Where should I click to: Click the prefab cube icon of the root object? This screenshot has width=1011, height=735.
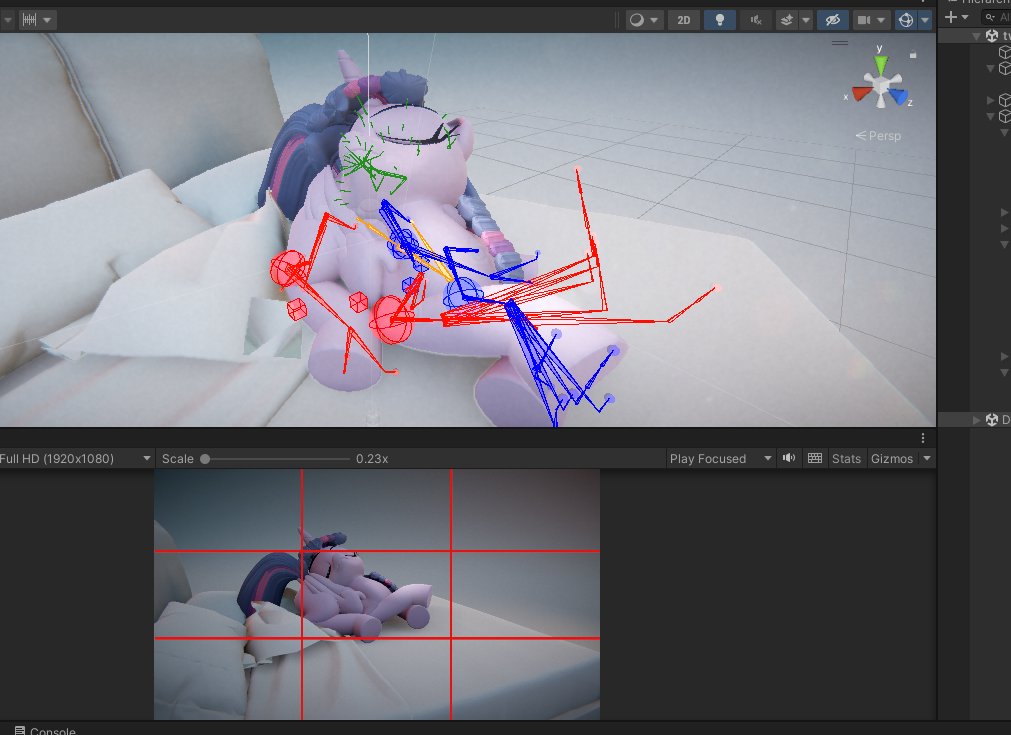[x=991, y=36]
